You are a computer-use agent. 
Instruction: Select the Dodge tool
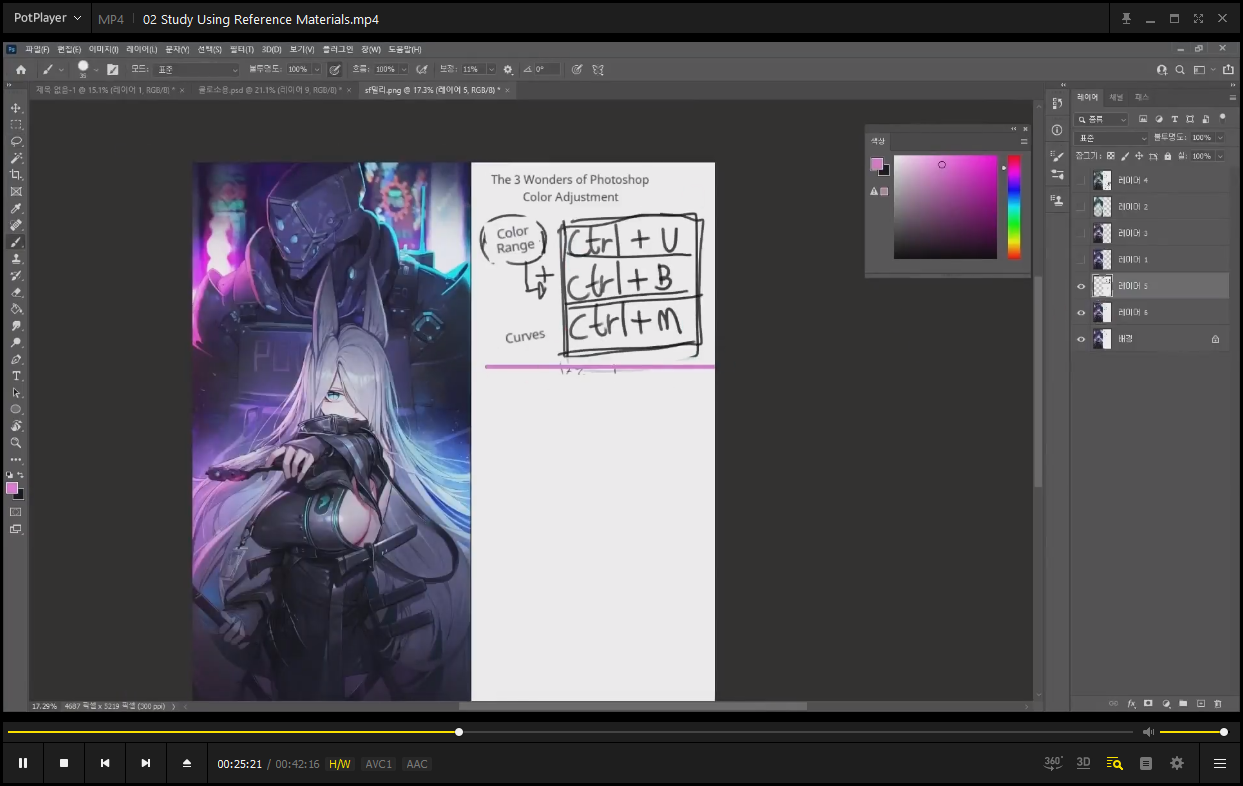(16, 342)
